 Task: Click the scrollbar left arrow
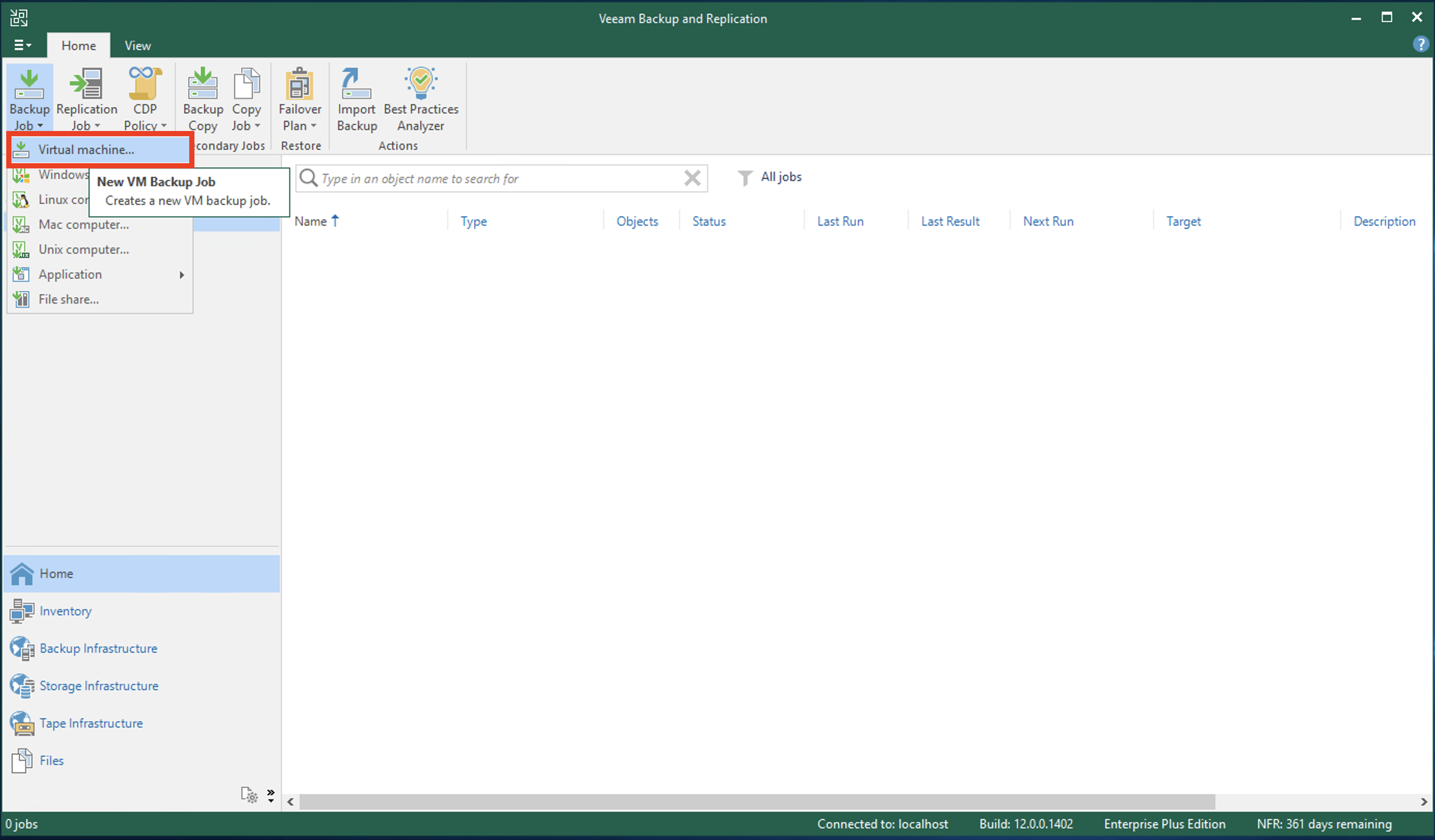291,802
